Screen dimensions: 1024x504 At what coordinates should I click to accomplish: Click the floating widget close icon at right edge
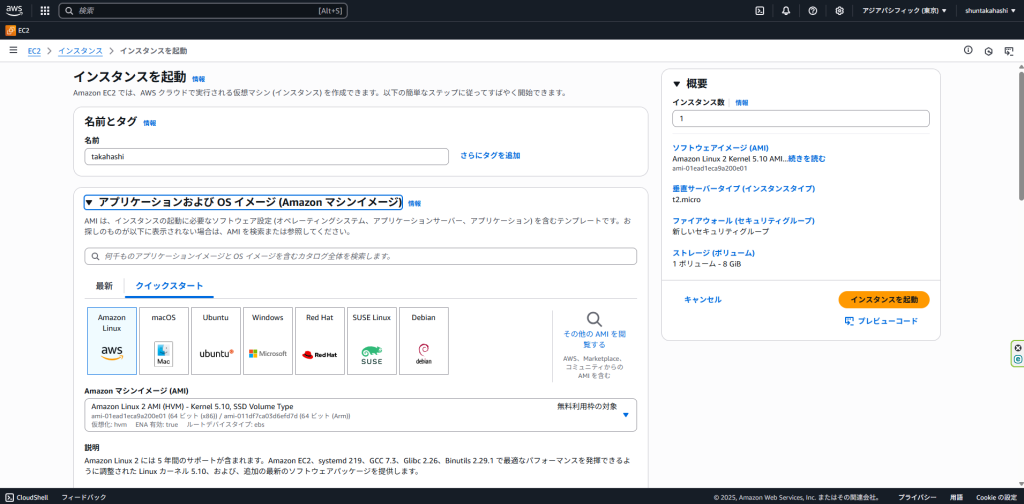tap(1017, 348)
